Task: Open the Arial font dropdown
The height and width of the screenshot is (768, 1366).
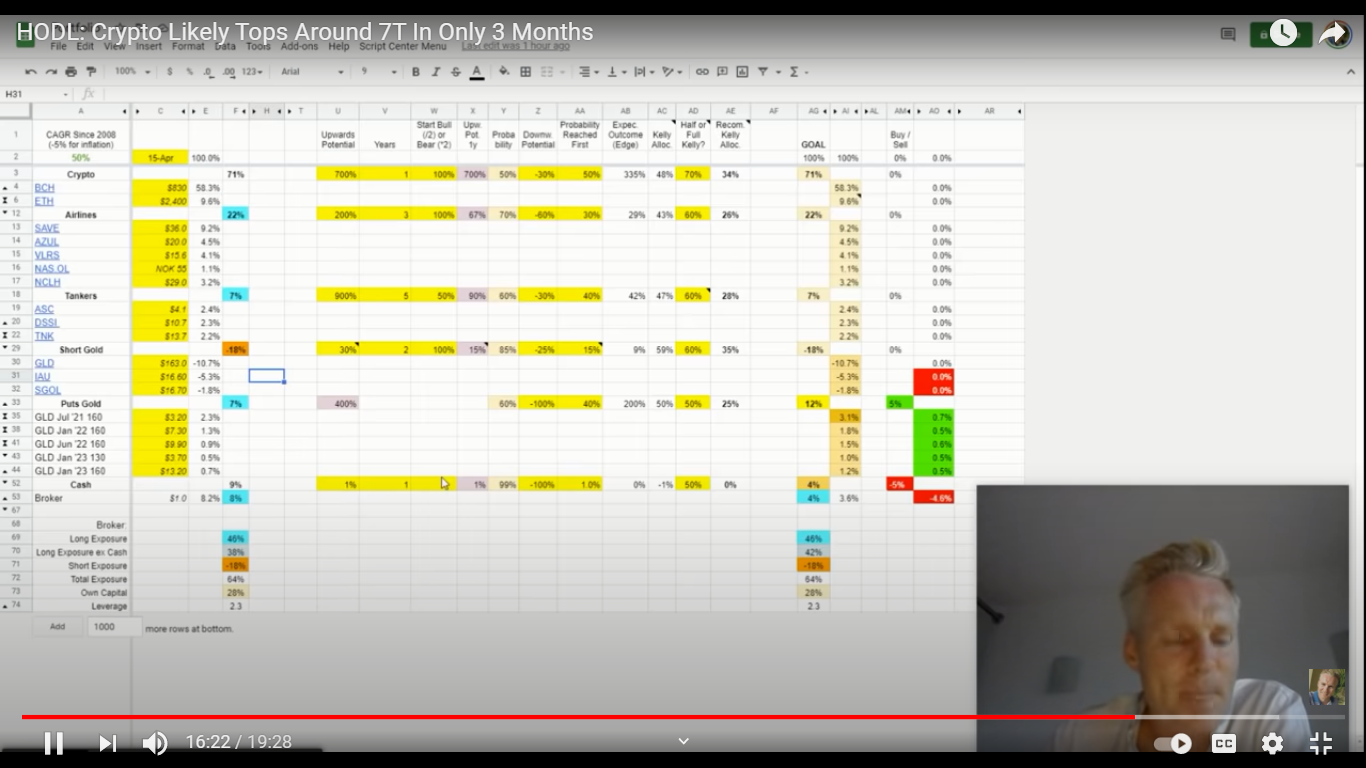Action: [312, 72]
